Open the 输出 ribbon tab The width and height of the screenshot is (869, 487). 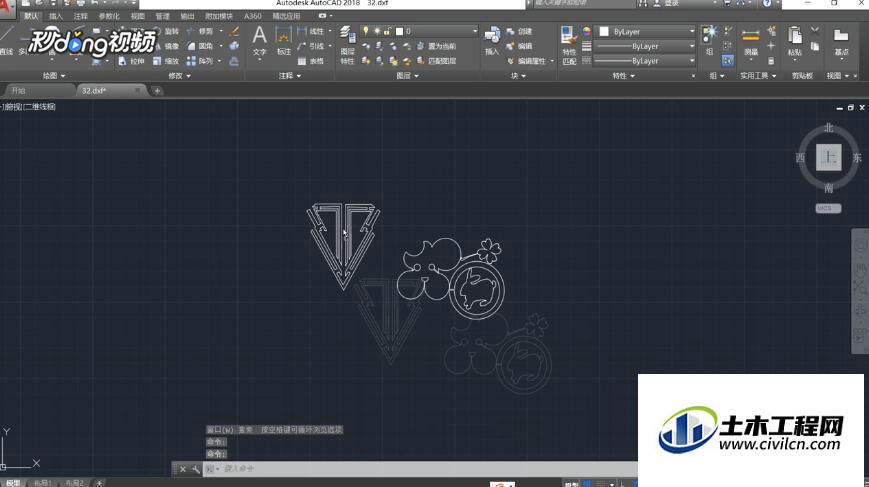click(x=187, y=16)
